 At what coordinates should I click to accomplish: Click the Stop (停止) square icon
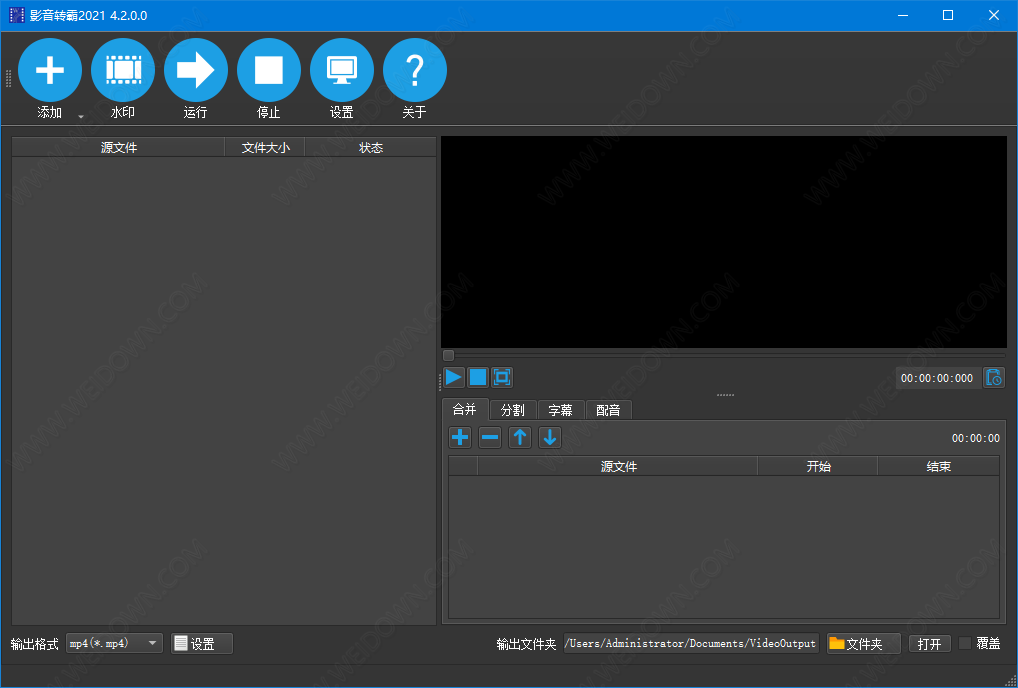[269, 70]
